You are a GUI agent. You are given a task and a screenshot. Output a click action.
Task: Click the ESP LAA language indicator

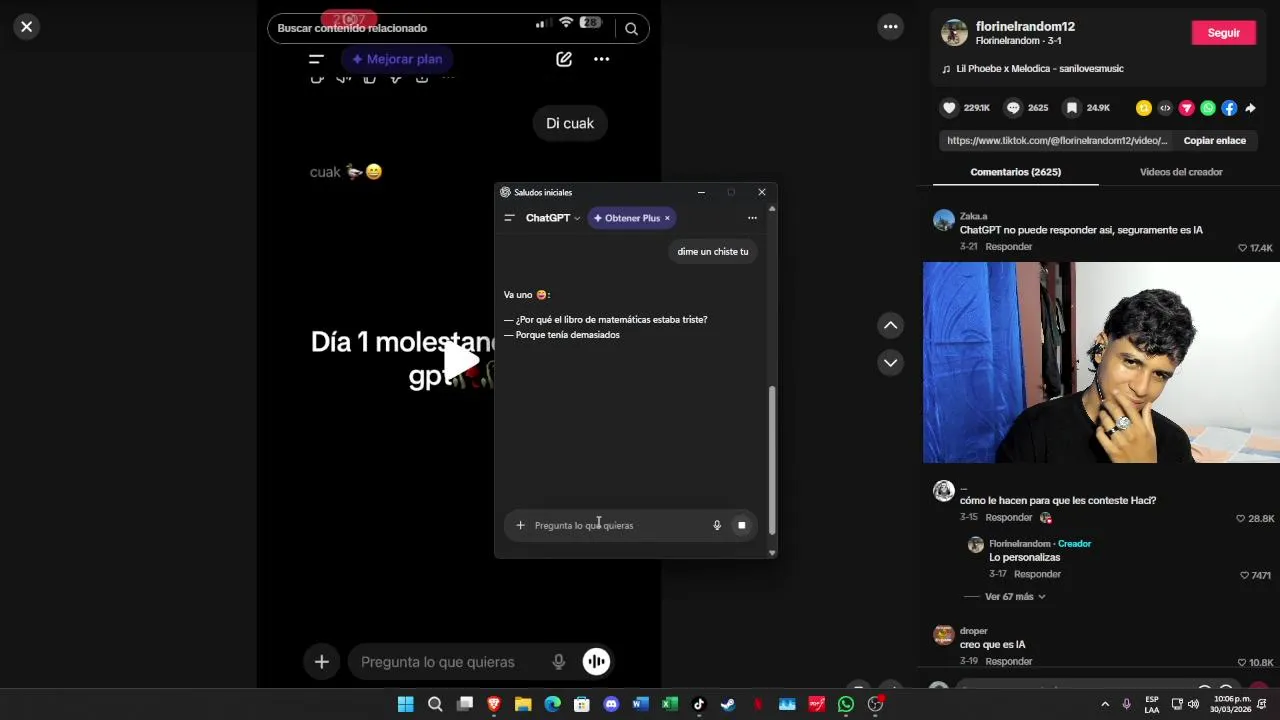point(1152,704)
